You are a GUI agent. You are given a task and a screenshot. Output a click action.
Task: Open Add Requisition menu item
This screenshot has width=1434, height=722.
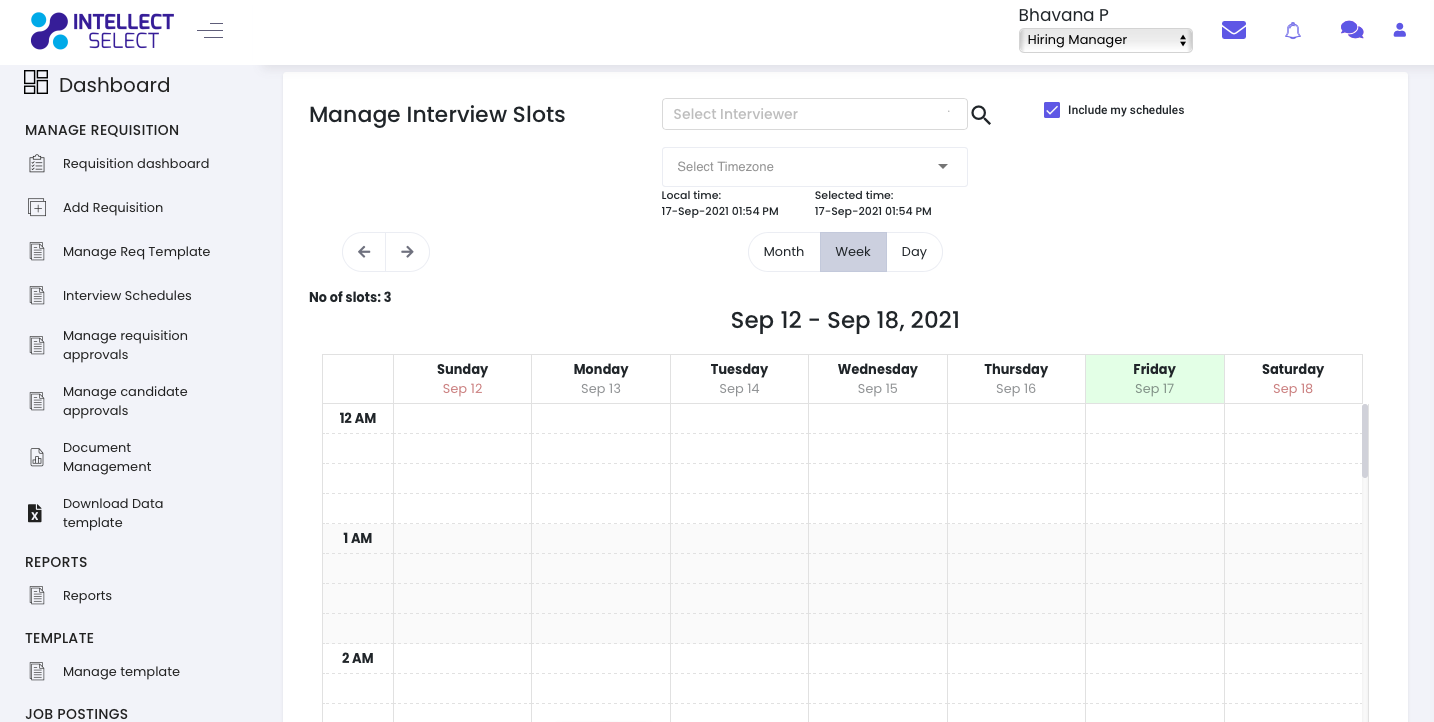click(113, 208)
